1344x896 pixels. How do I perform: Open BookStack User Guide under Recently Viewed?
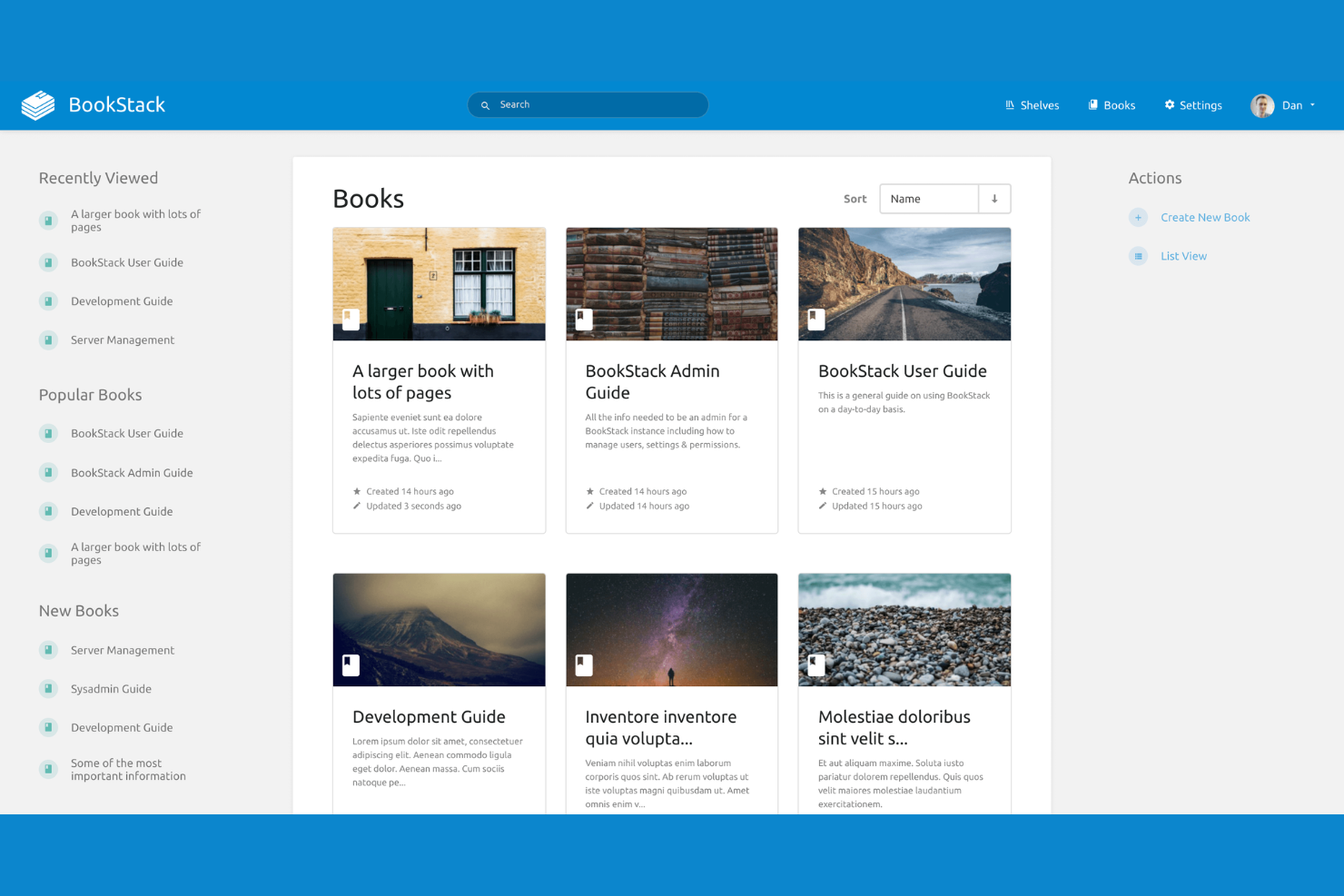(x=127, y=262)
